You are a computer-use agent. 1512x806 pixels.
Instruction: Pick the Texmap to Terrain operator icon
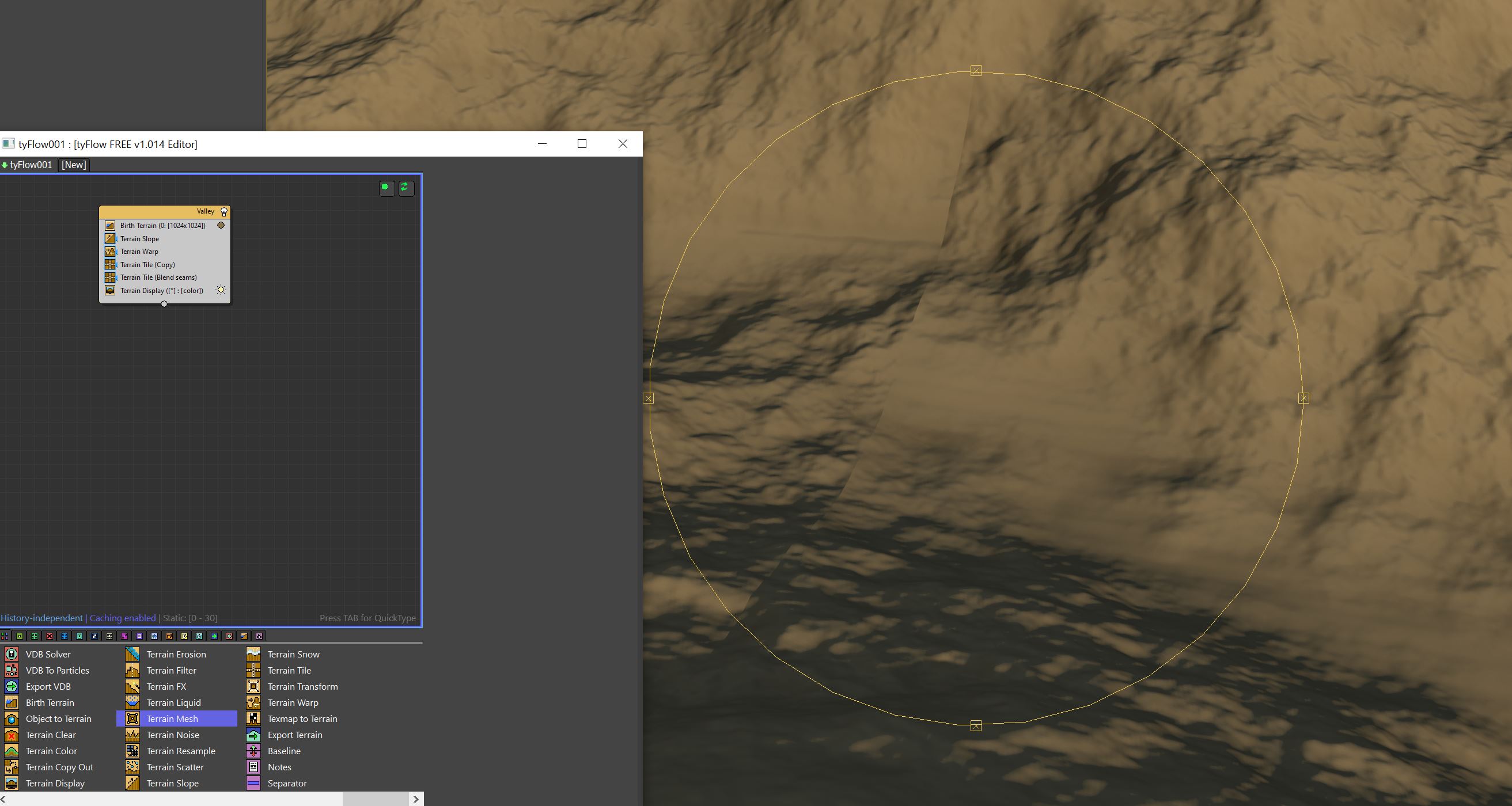pos(253,718)
